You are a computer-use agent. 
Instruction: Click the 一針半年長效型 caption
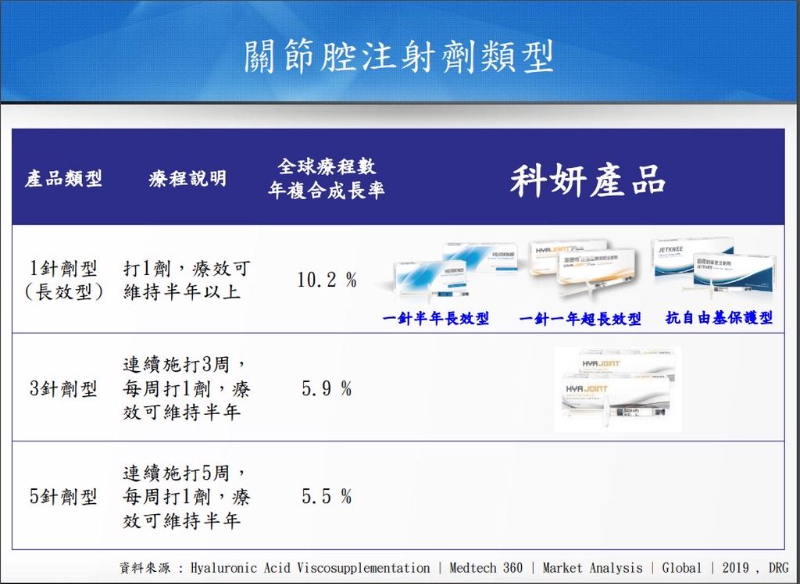(x=436, y=319)
